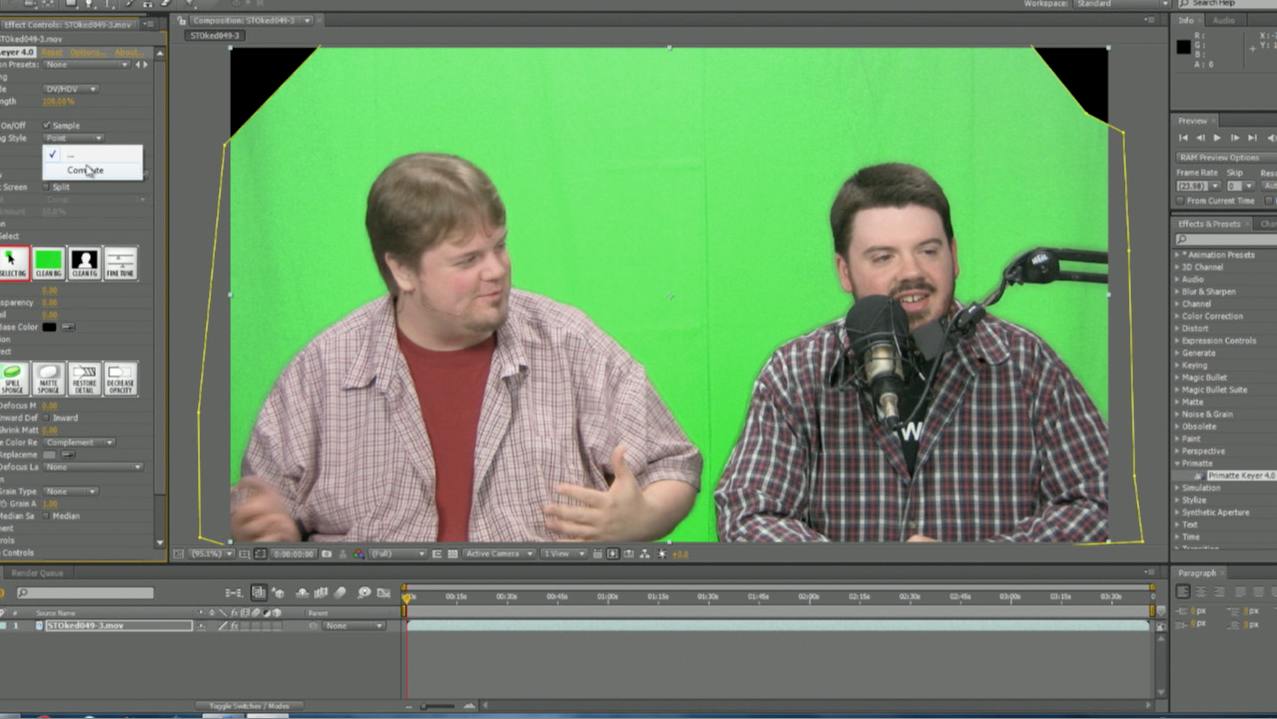Image resolution: width=1277 pixels, height=719 pixels.
Task: Select the DECREASE OPACITY tool
Action: pos(120,379)
